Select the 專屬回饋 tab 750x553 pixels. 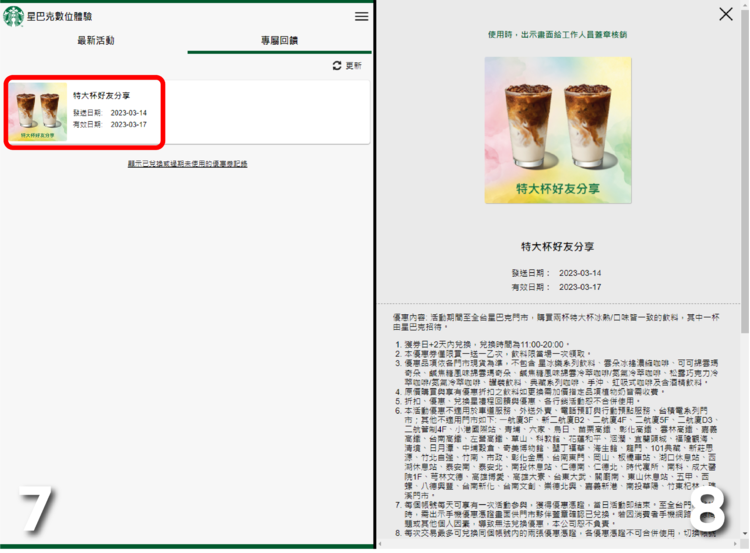tap(279, 41)
